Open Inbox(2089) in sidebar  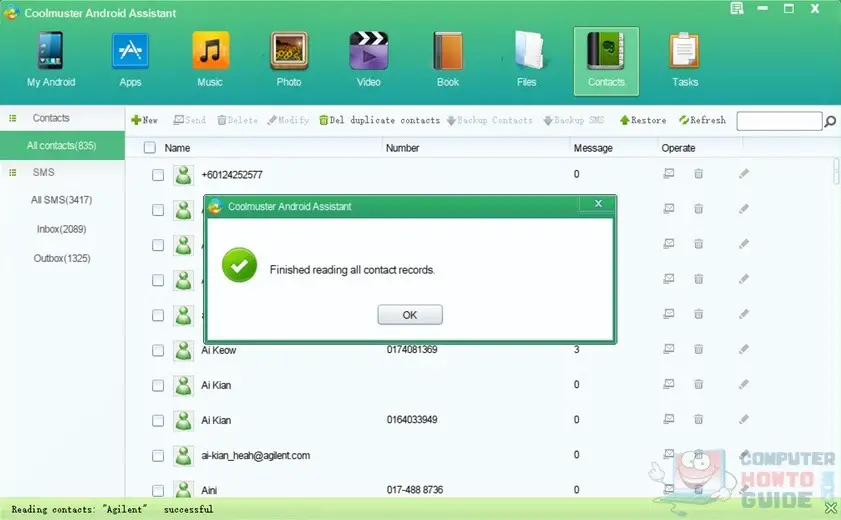tap(62, 229)
